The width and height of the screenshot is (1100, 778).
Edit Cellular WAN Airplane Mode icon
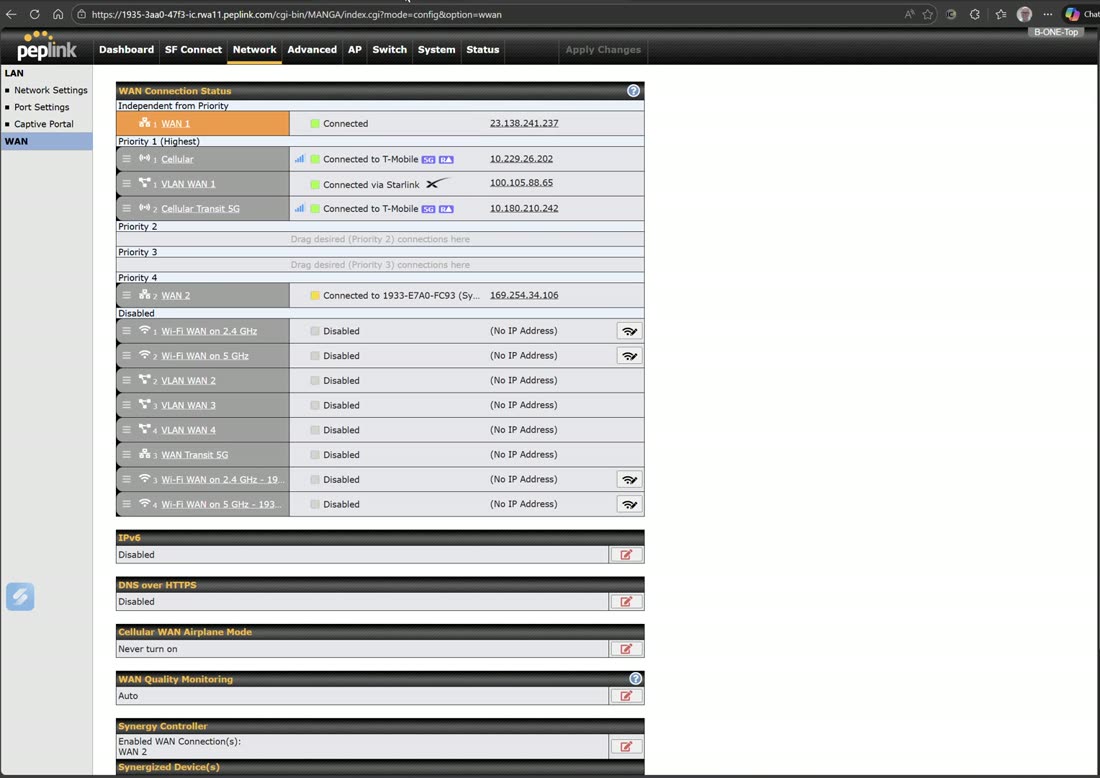tap(626, 649)
